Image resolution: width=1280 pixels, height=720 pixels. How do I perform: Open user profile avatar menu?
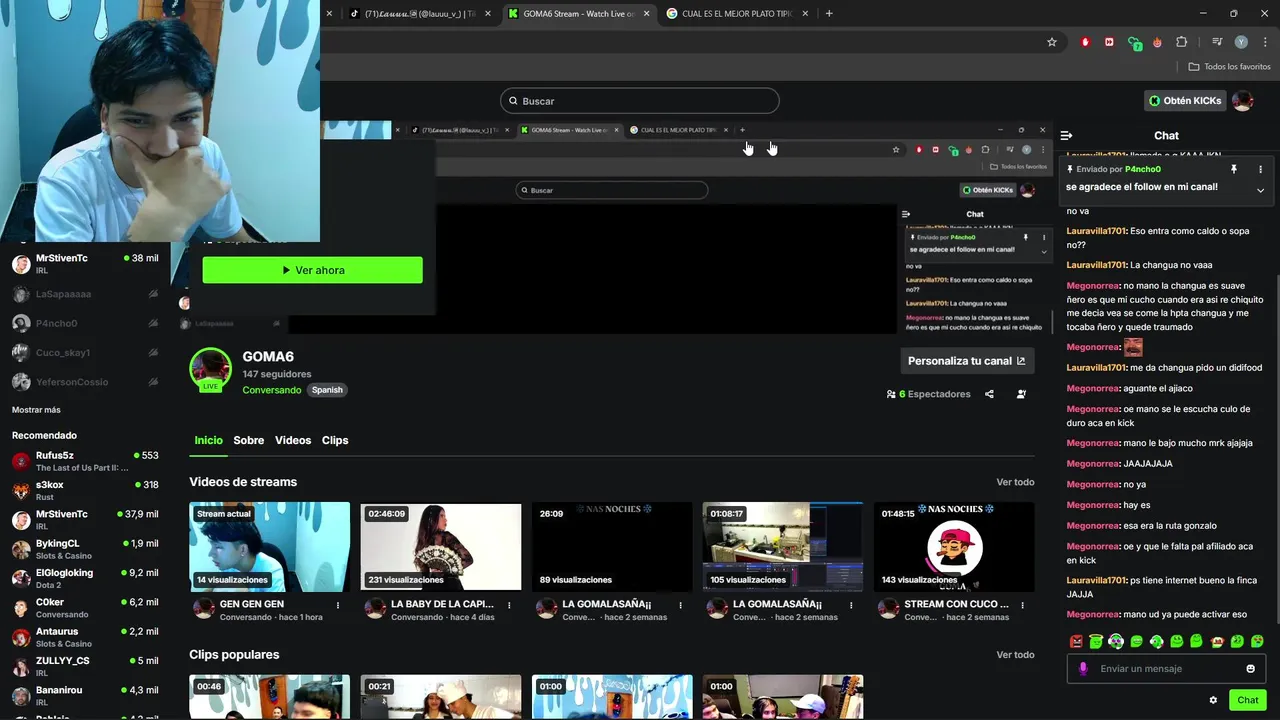[x=1243, y=101]
